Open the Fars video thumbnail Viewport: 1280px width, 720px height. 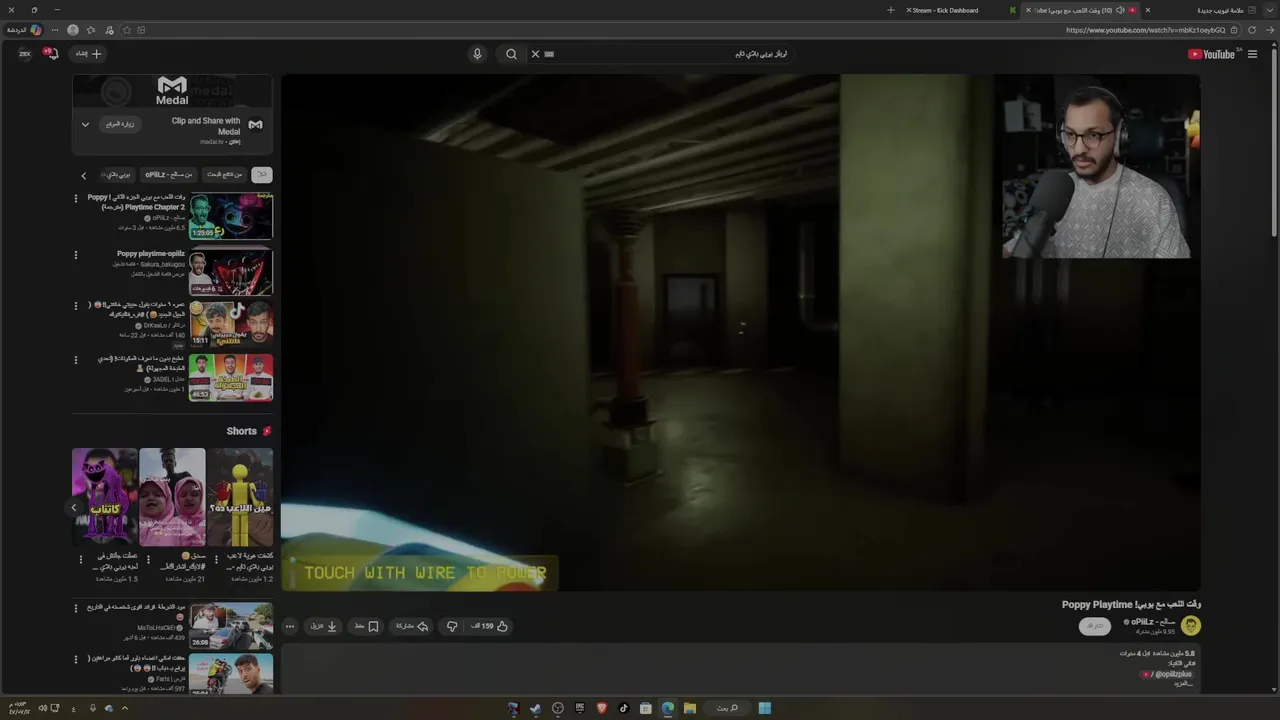click(231, 675)
